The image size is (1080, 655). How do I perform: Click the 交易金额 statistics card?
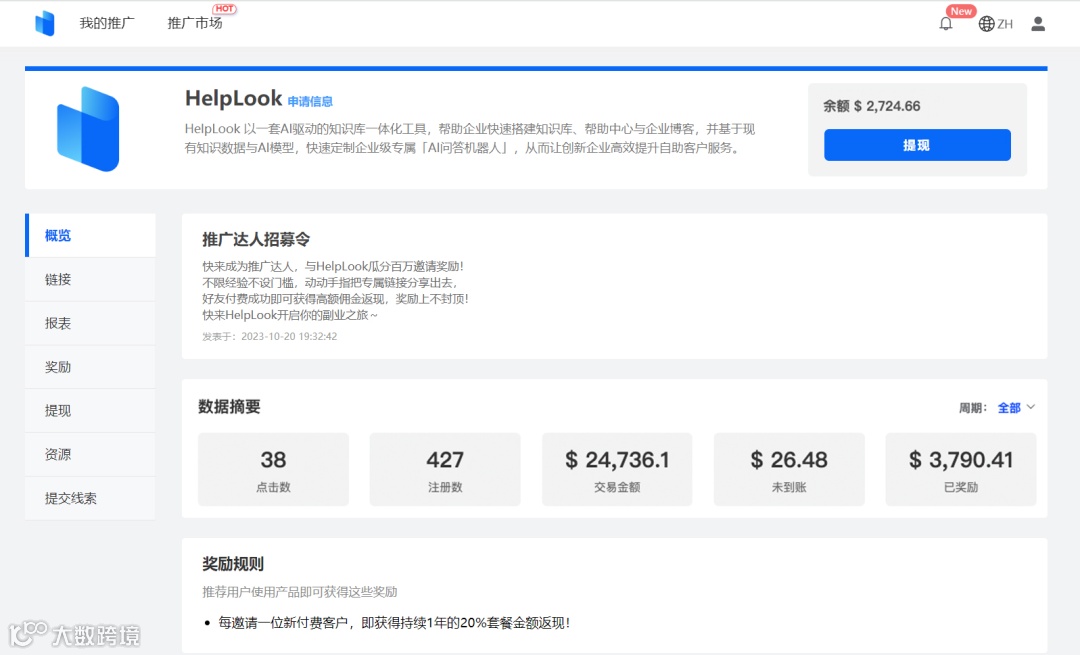click(x=617, y=469)
